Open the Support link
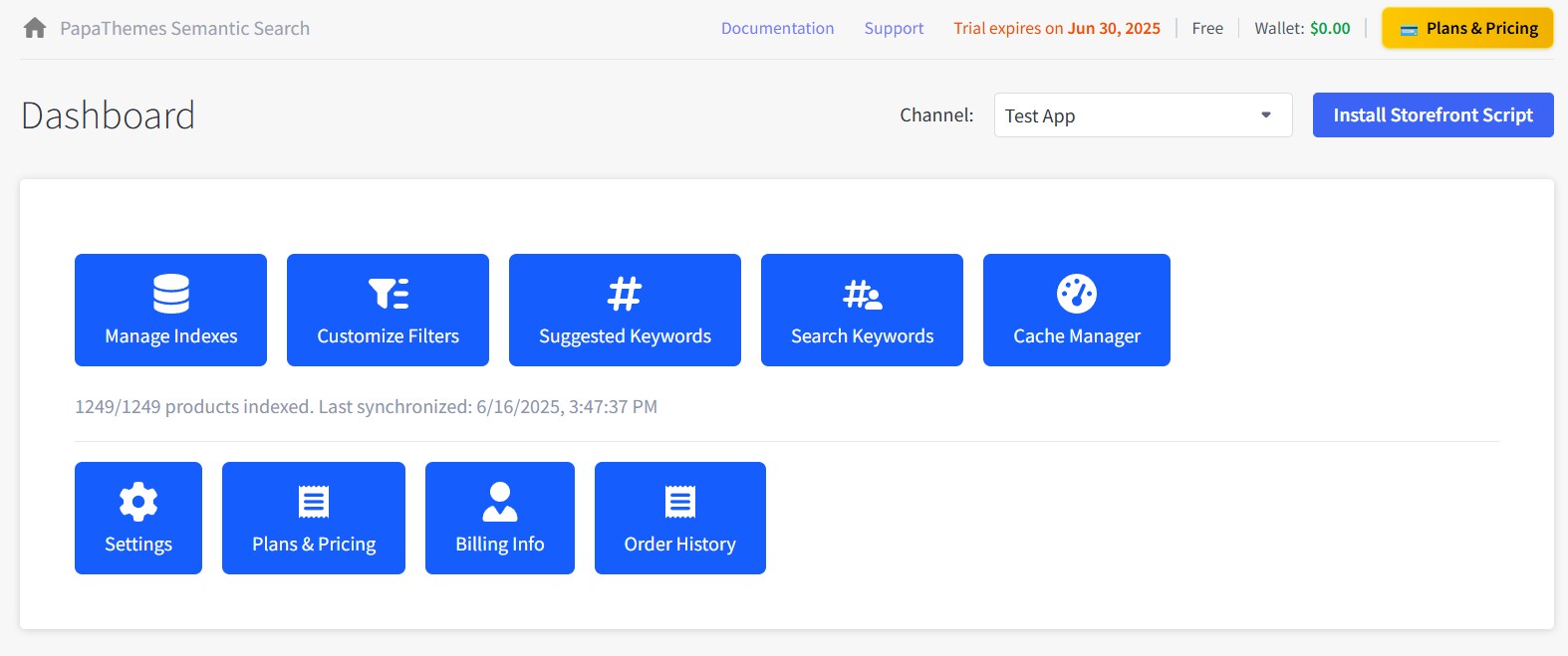The image size is (1568, 656). 894,28
